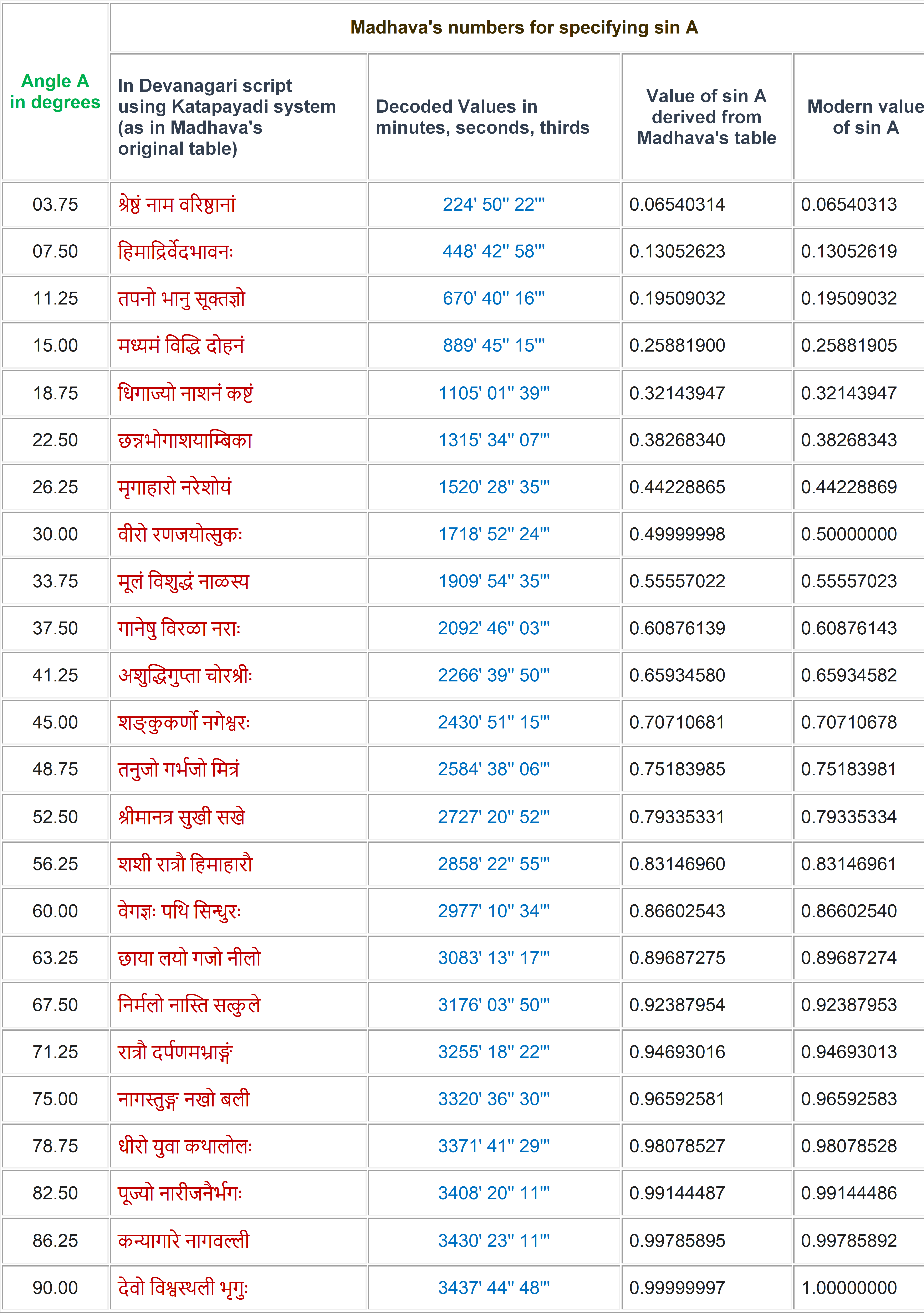Click the derived value 0.49999998
This screenshot has width=924, height=1315.
click(677, 534)
